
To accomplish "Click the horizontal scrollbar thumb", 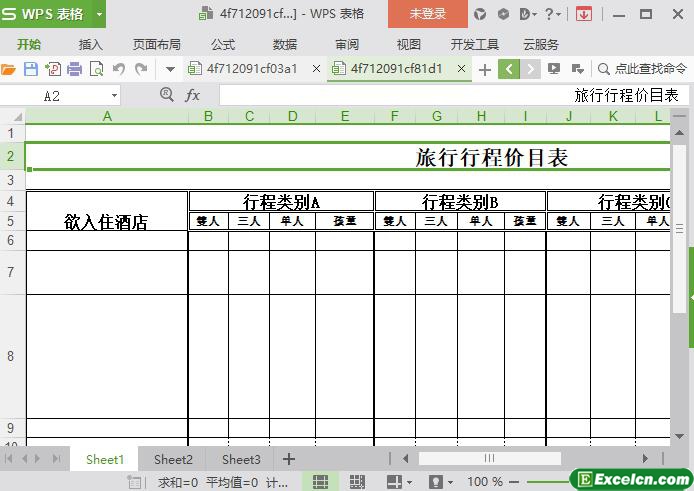I will click(x=489, y=459).
